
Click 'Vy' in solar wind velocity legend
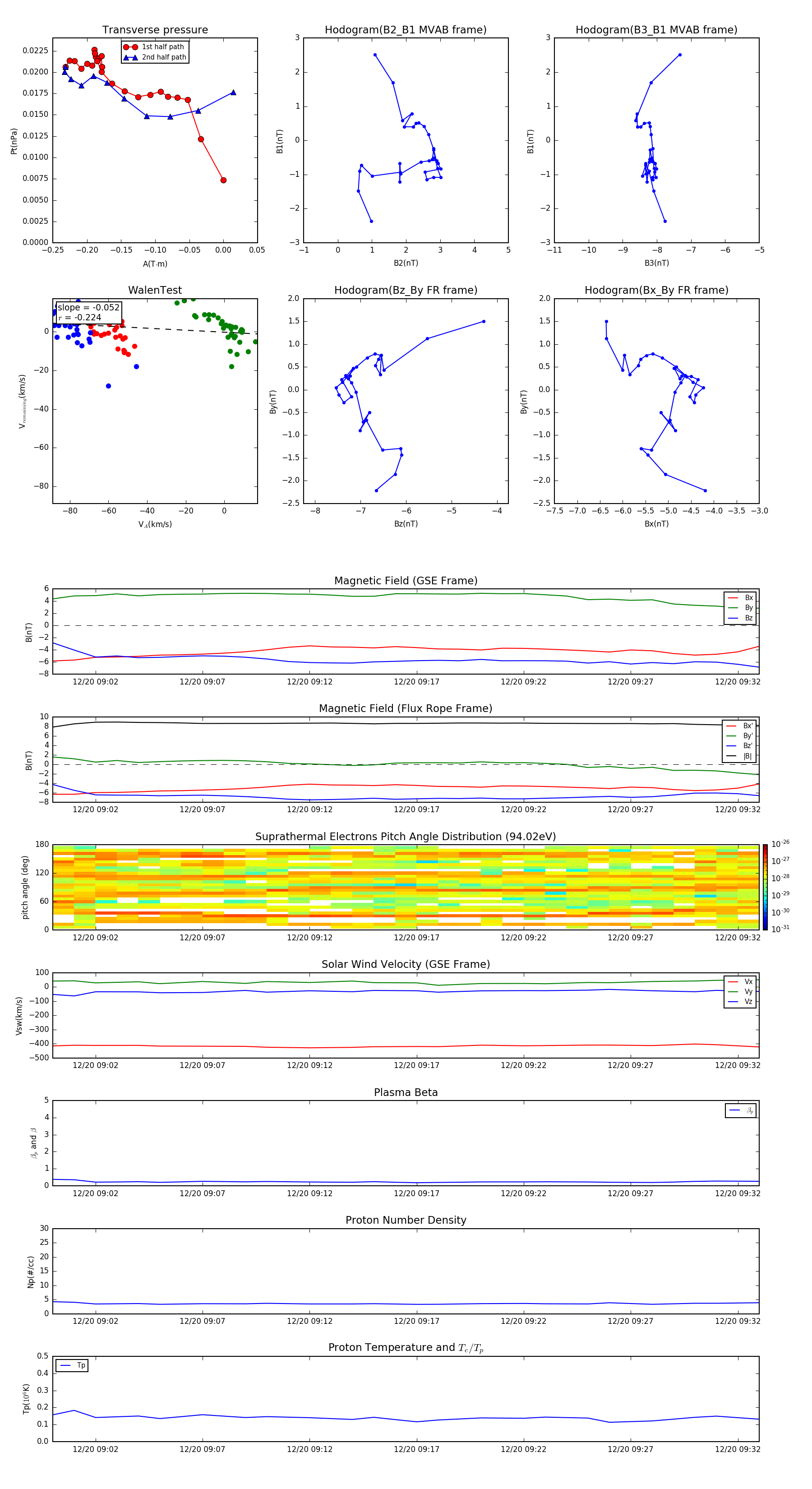748,992
